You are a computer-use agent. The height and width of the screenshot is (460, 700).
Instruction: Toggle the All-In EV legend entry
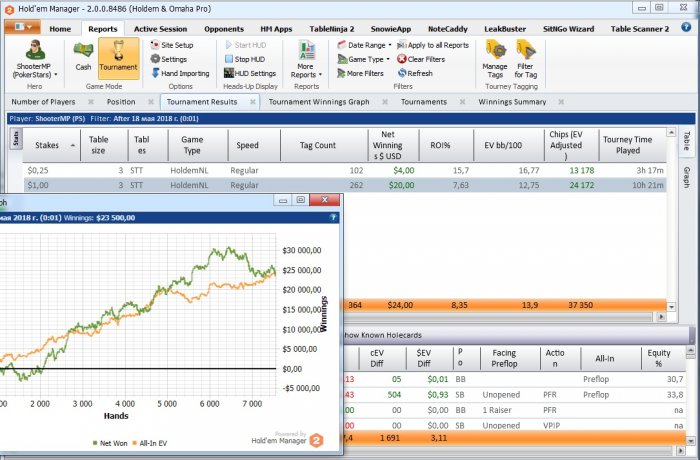150,443
